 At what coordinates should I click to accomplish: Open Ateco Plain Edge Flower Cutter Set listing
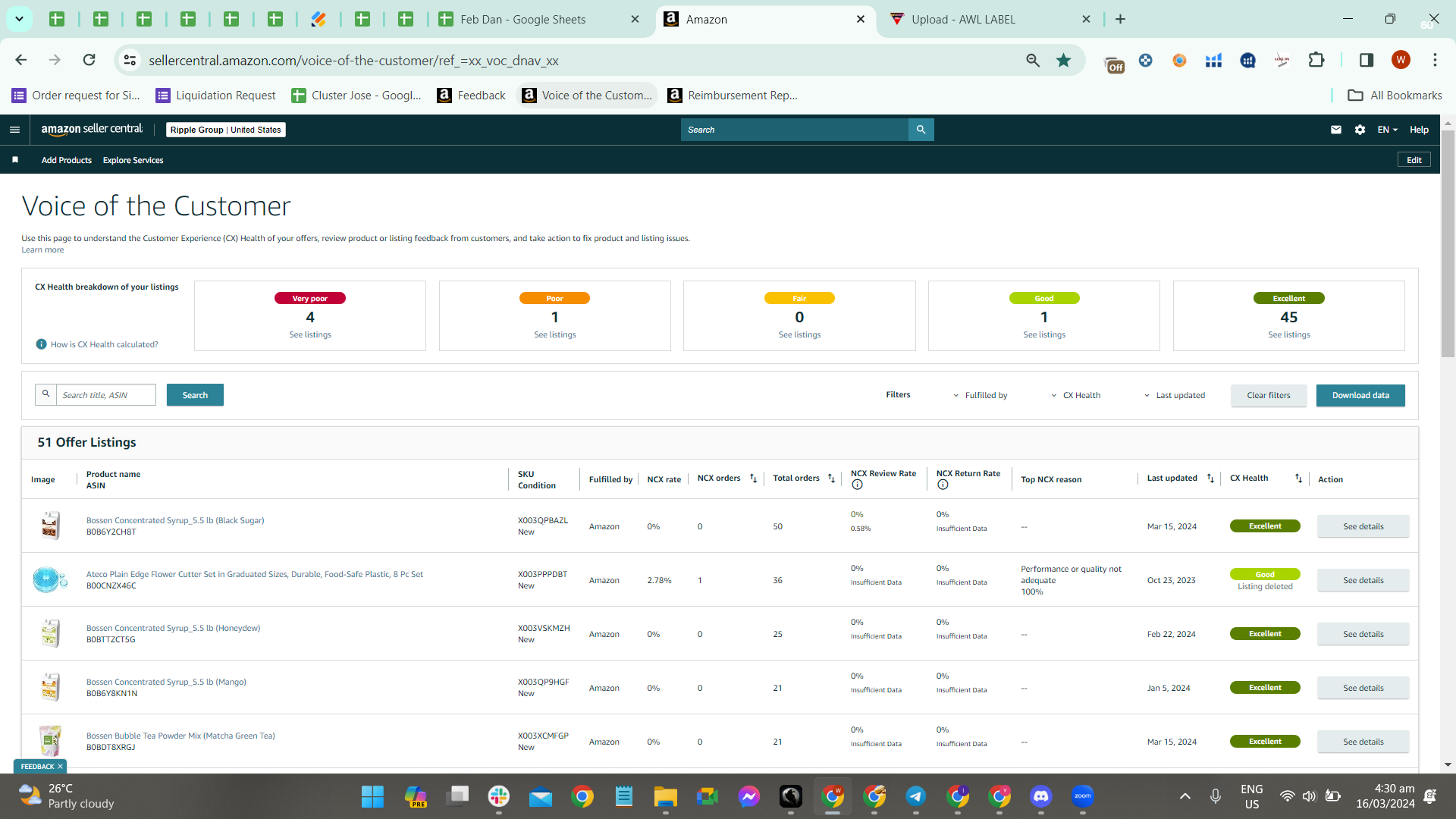coord(255,574)
